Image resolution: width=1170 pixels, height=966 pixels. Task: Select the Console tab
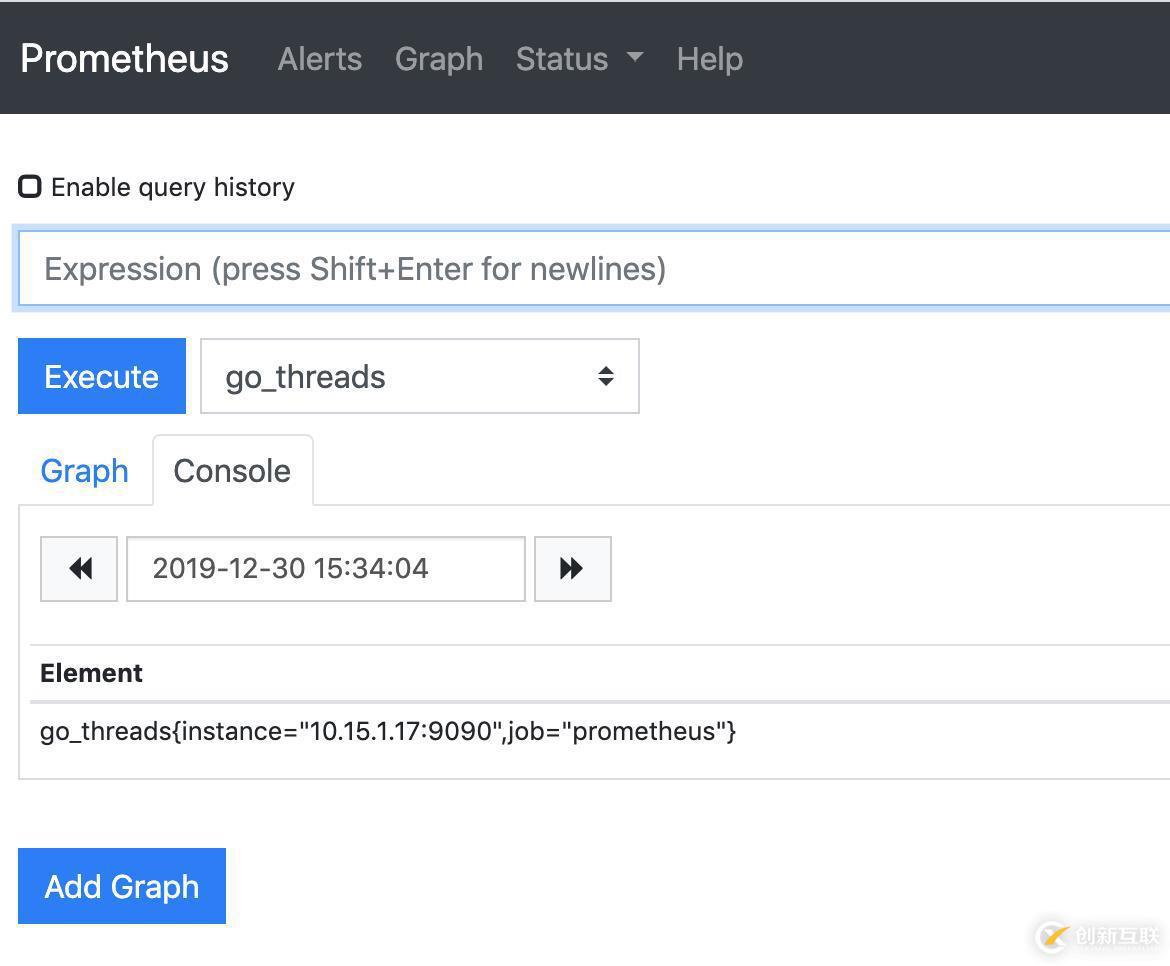click(232, 471)
